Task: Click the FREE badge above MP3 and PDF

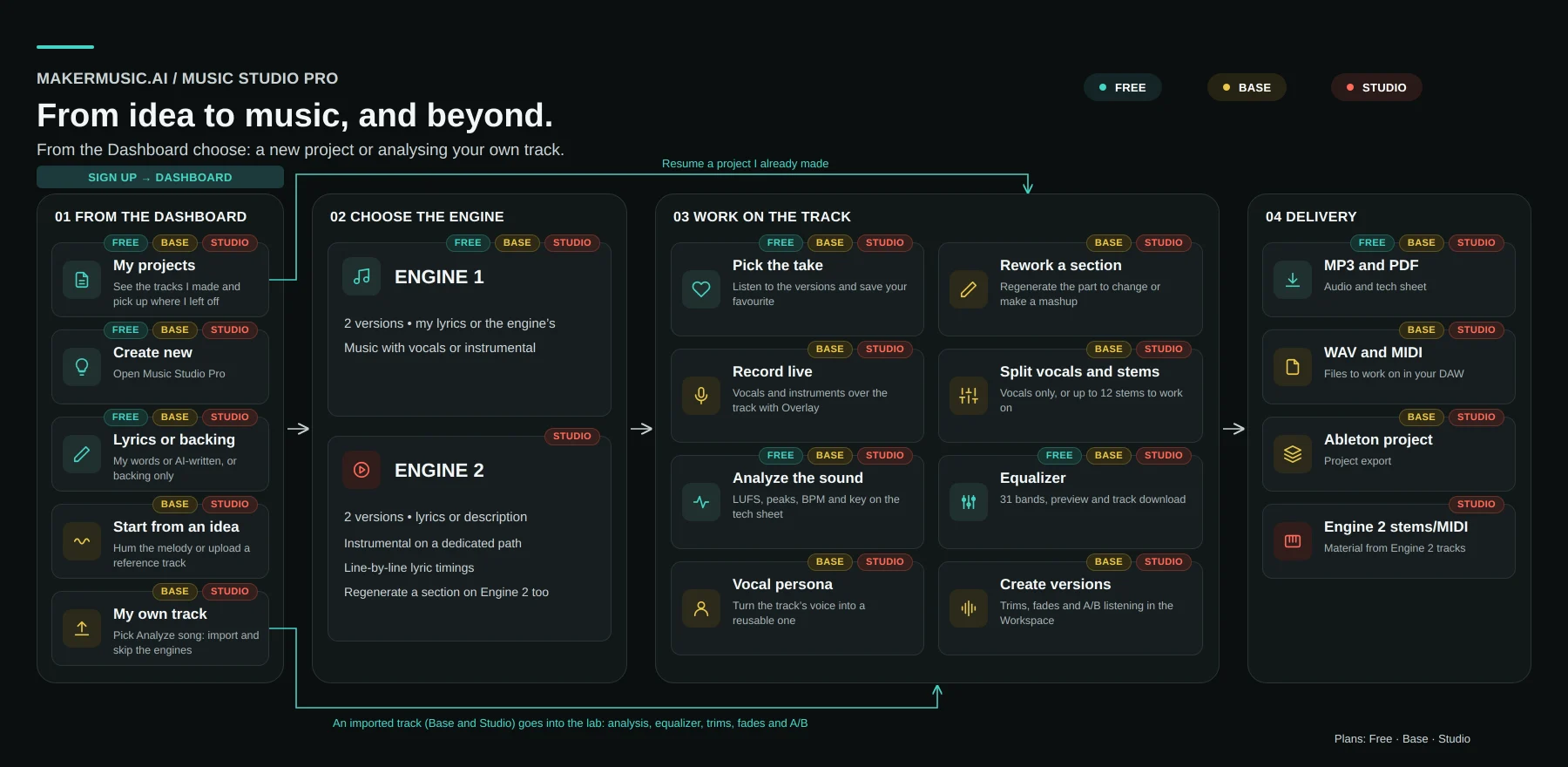Action: pos(1372,242)
